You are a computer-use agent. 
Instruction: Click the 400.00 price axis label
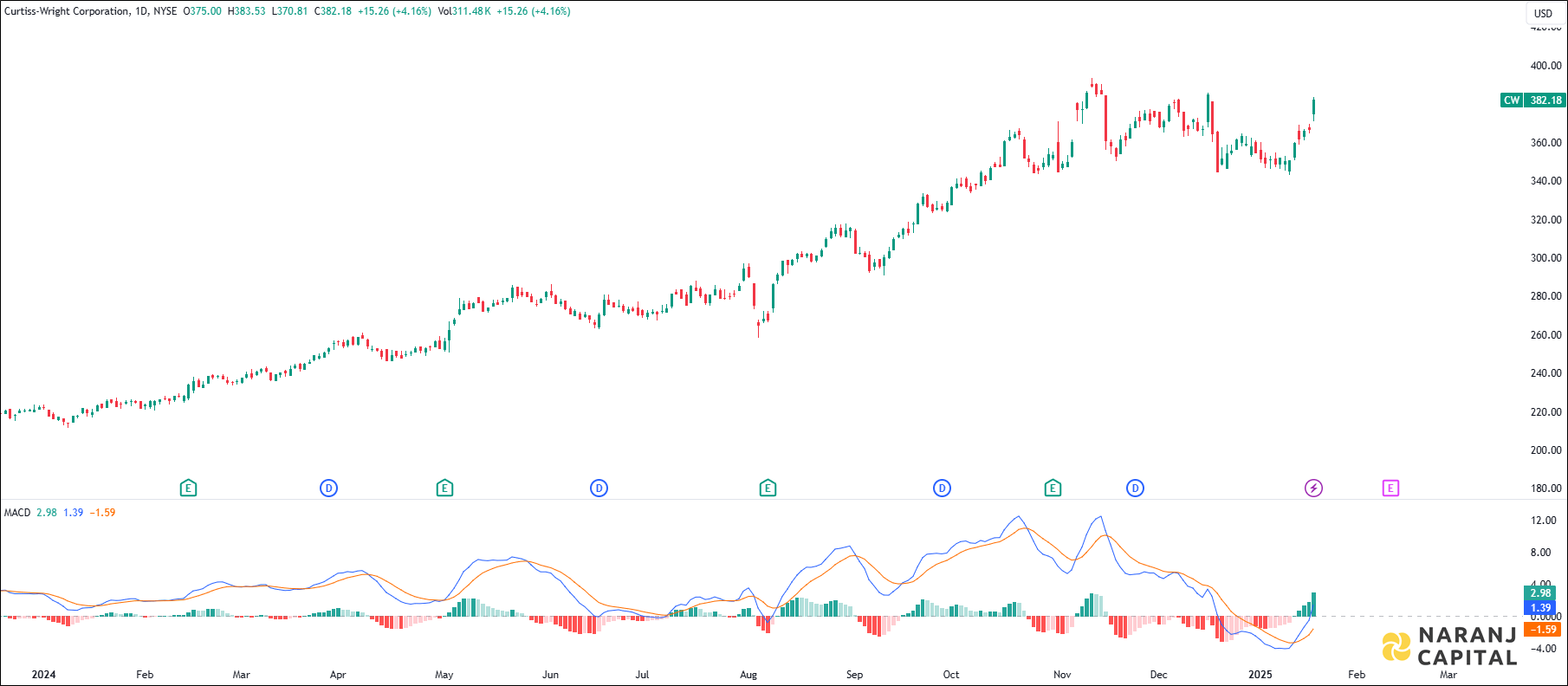coord(1546,66)
